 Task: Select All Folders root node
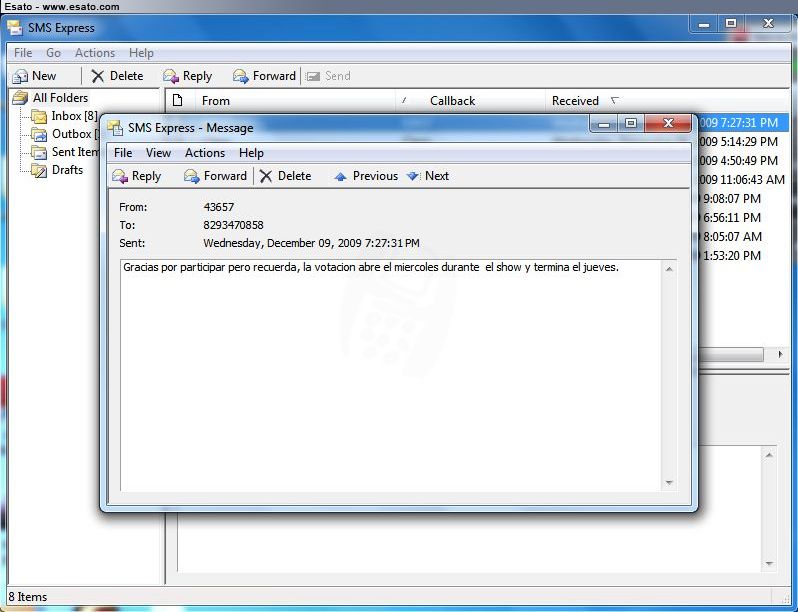point(59,98)
